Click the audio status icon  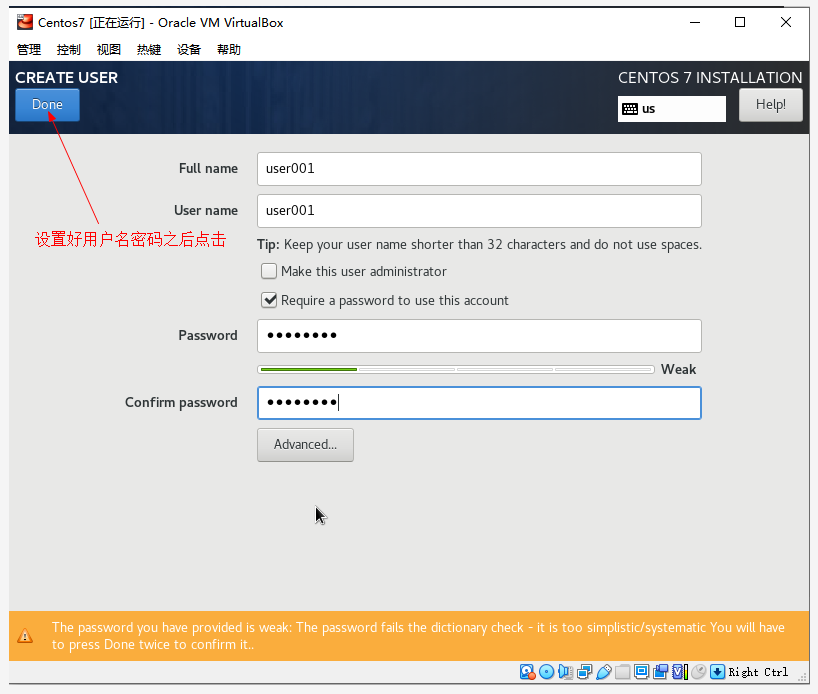[566, 672]
